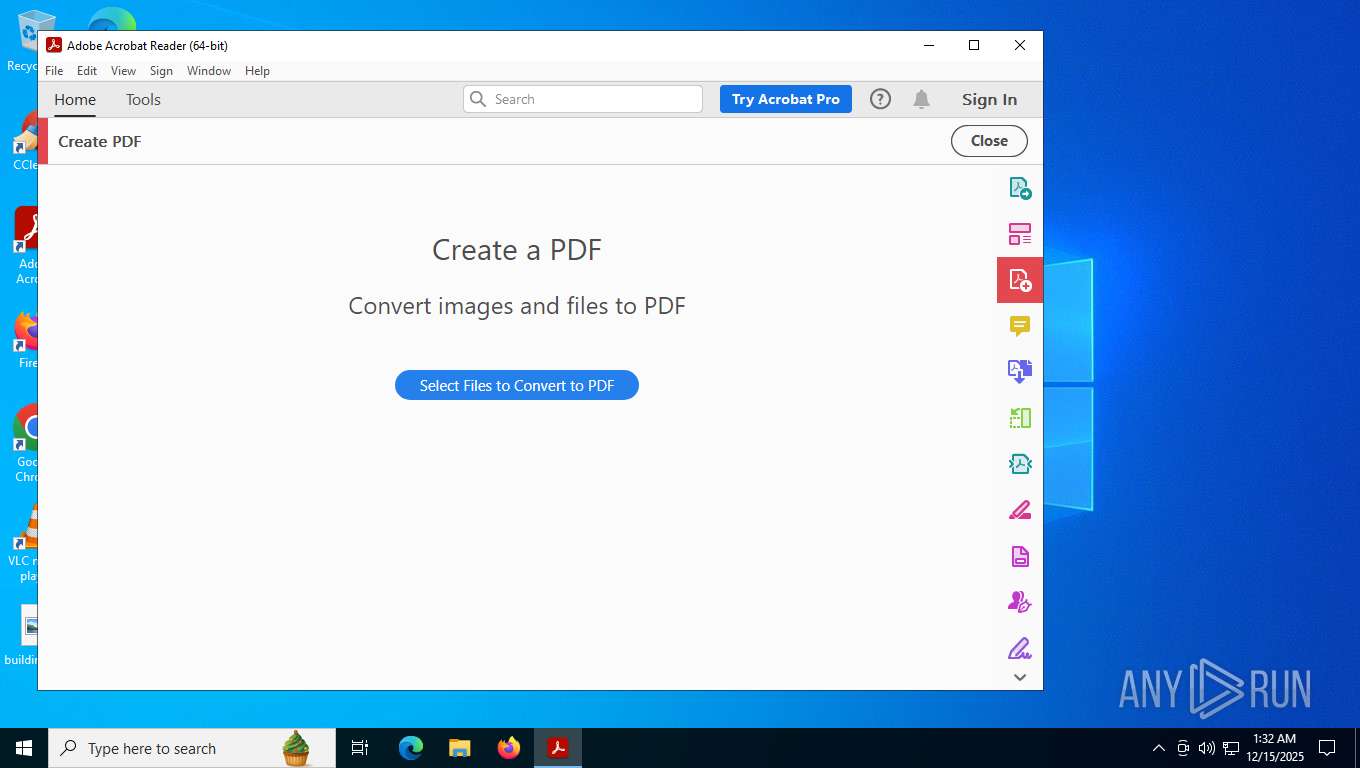Open Task View on the taskbar
This screenshot has width=1360, height=768.
[x=360, y=748]
